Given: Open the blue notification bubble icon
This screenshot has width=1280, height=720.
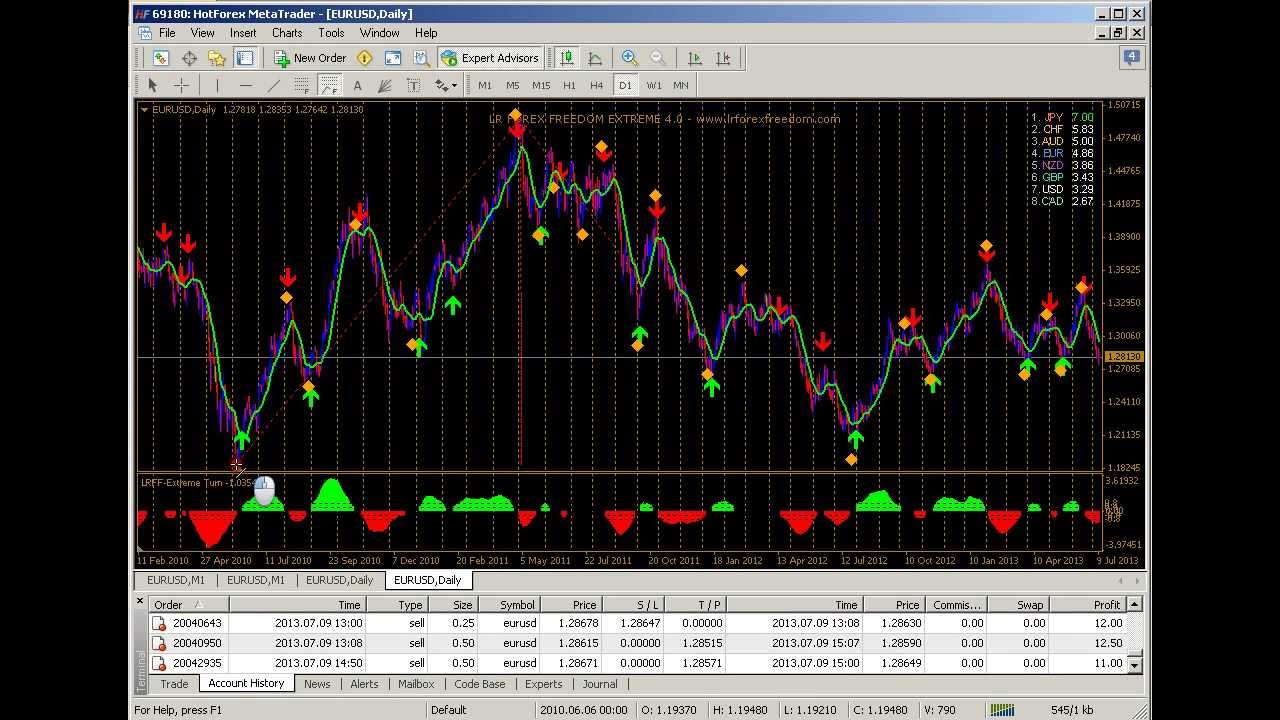Looking at the screenshot, I should [1131, 58].
